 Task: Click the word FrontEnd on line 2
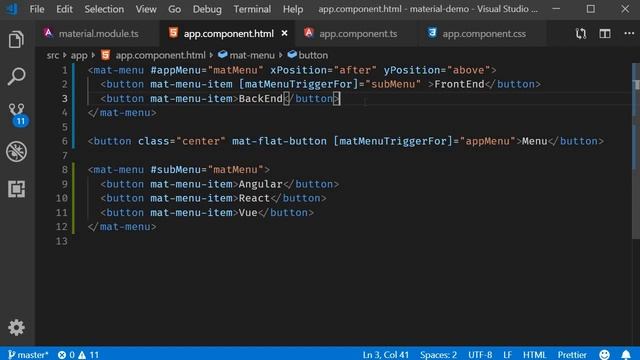pyautogui.click(x=459, y=84)
